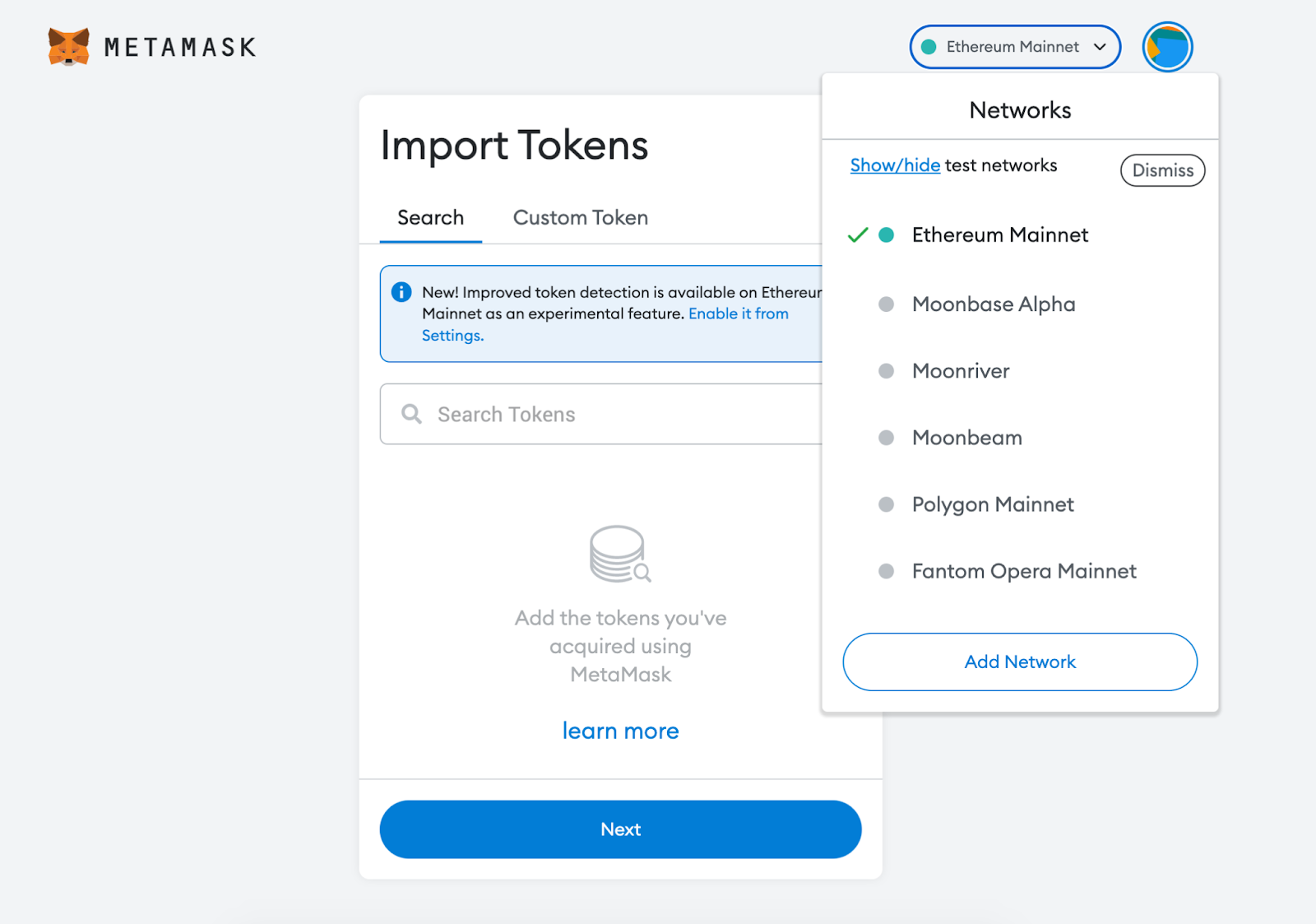The height and width of the screenshot is (924, 1316).
Task: Click the METAMASK wordmark text
Action: point(180,48)
